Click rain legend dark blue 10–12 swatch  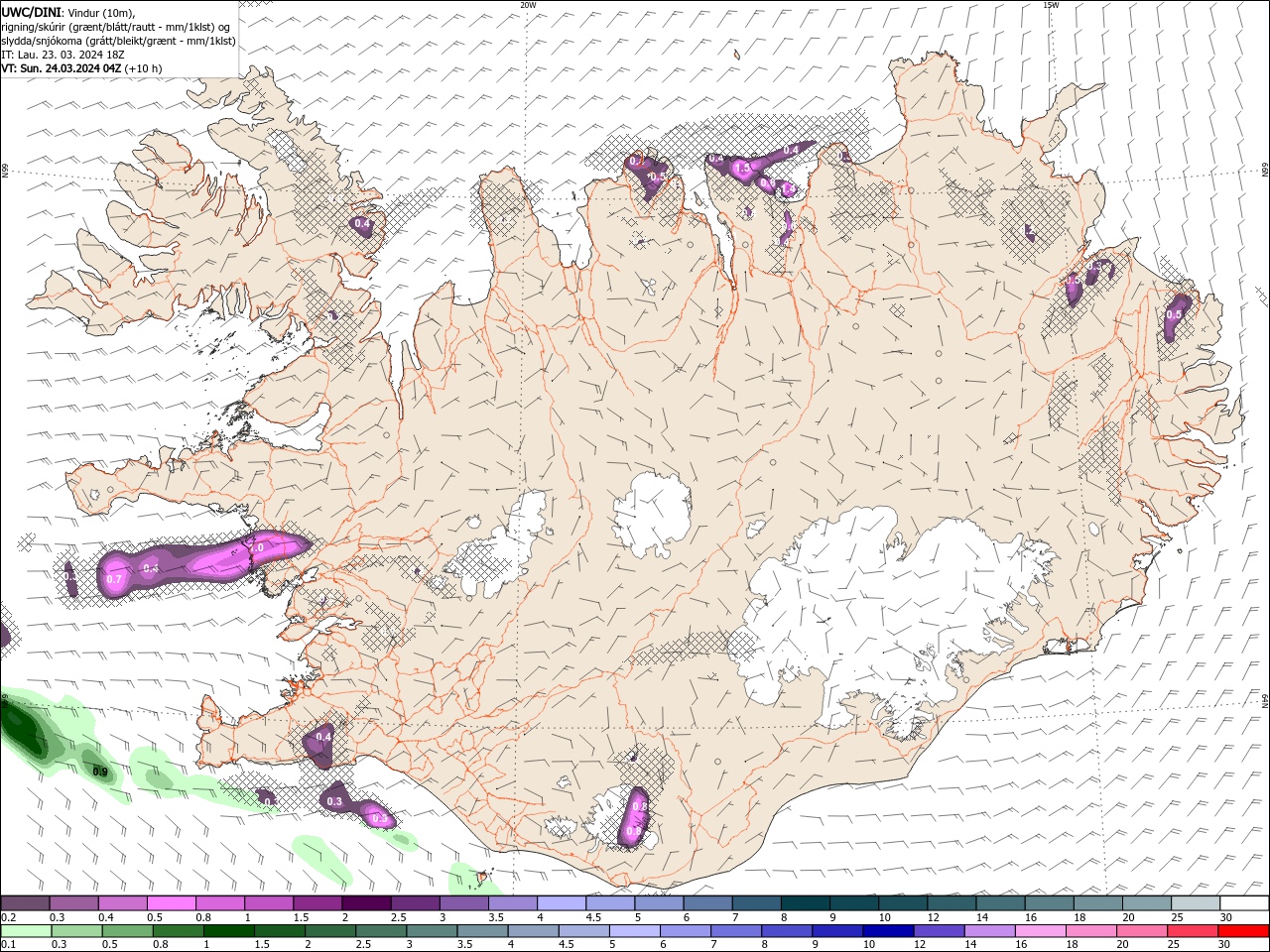point(888,931)
